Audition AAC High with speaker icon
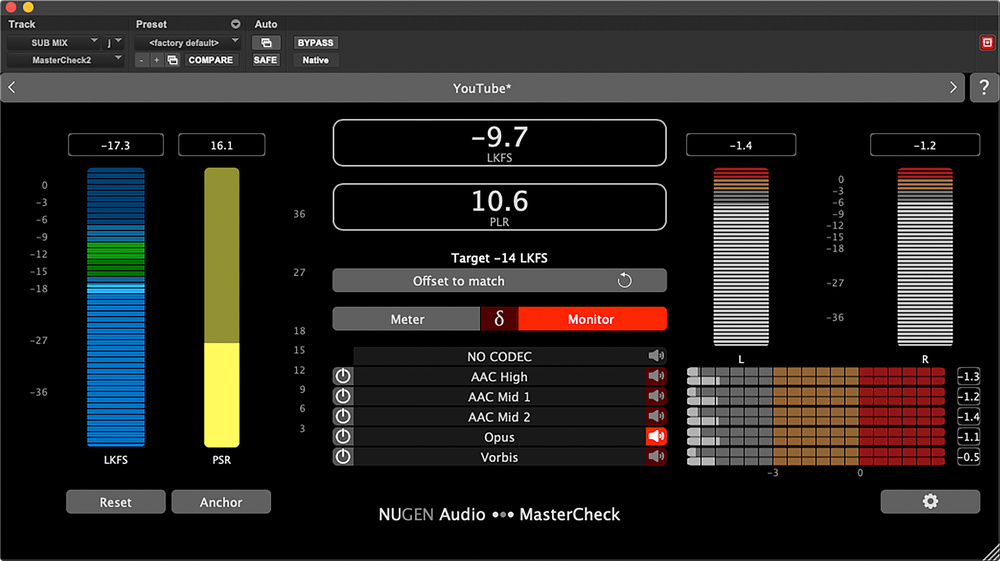This screenshot has width=1000, height=561. [656, 376]
